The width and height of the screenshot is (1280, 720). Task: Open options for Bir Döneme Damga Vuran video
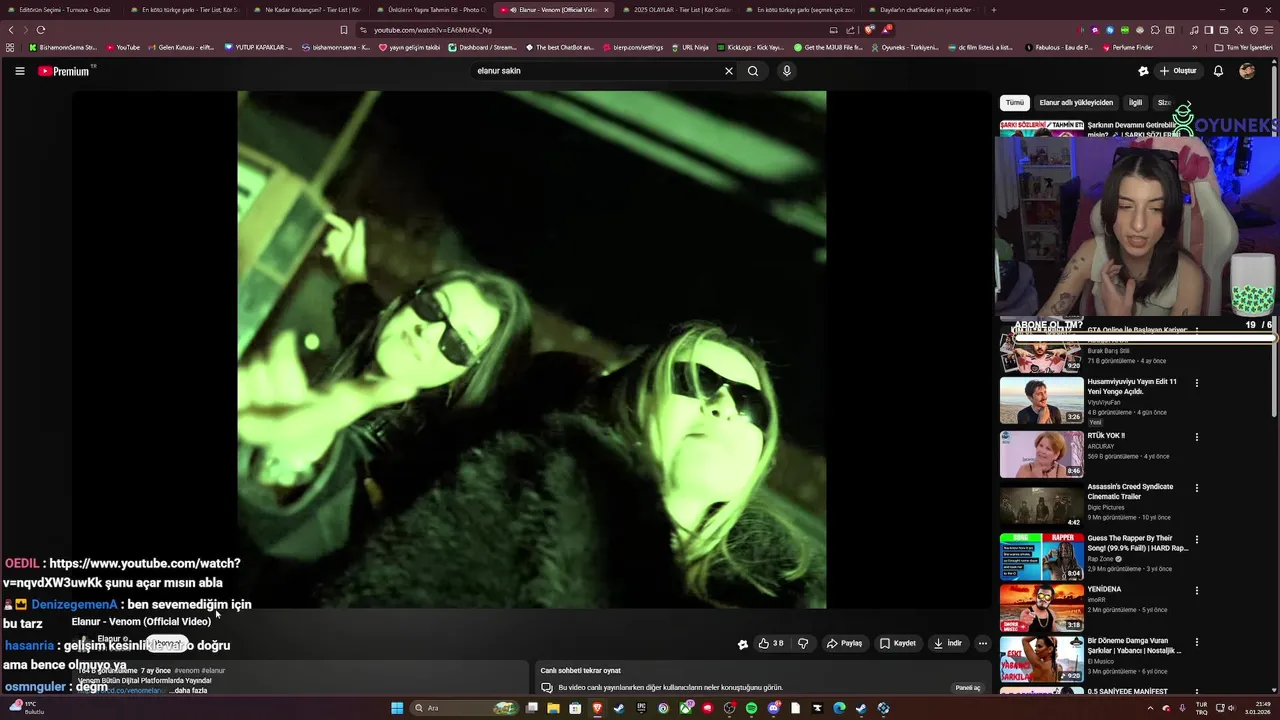[1196, 642]
